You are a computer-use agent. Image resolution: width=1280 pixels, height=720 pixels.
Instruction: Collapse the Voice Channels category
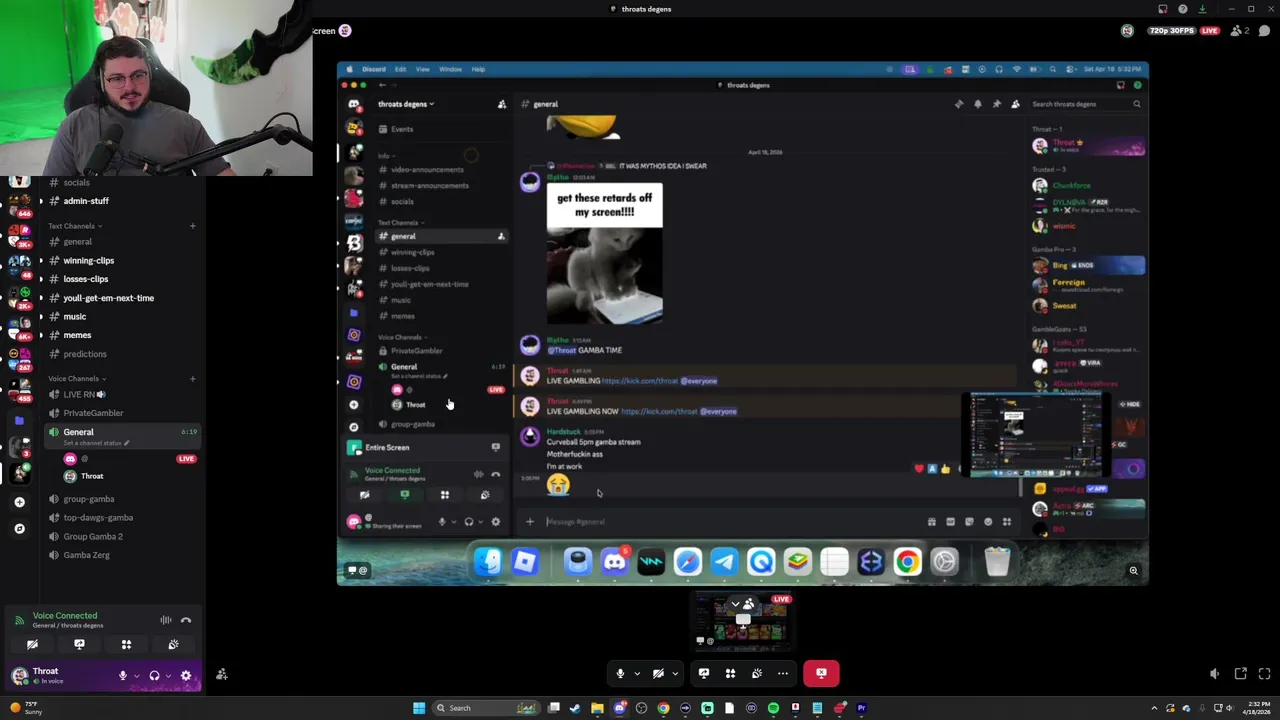click(x=77, y=378)
